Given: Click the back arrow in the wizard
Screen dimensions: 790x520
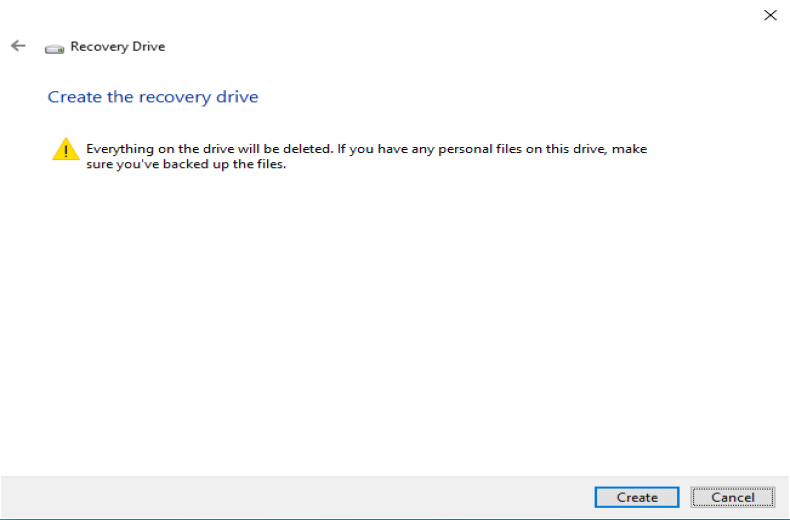Looking at the screenshot, I should click(18, 46).
